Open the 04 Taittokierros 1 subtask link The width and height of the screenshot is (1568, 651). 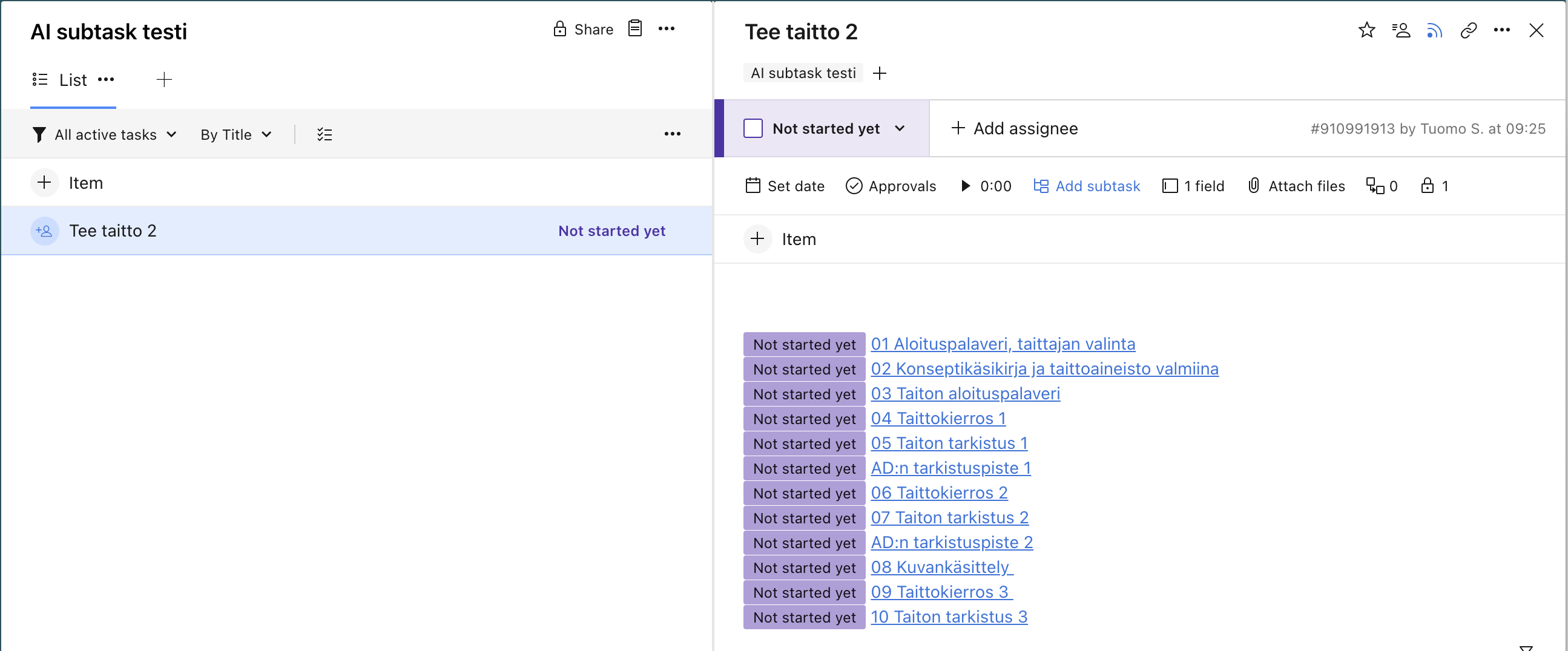(x=938, y=418)
